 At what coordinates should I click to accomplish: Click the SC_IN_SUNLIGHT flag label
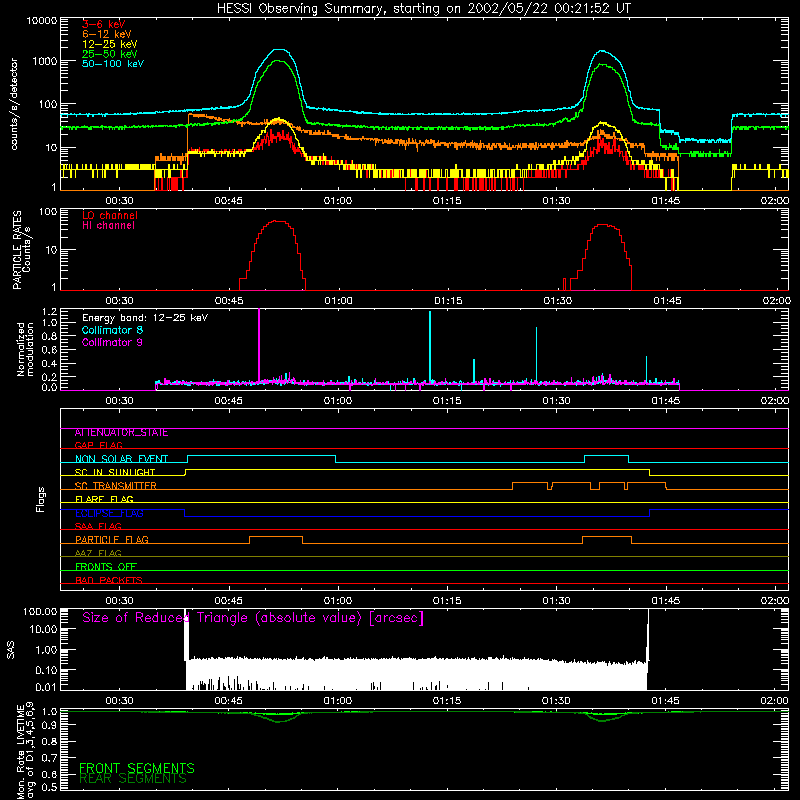(115, 472)
